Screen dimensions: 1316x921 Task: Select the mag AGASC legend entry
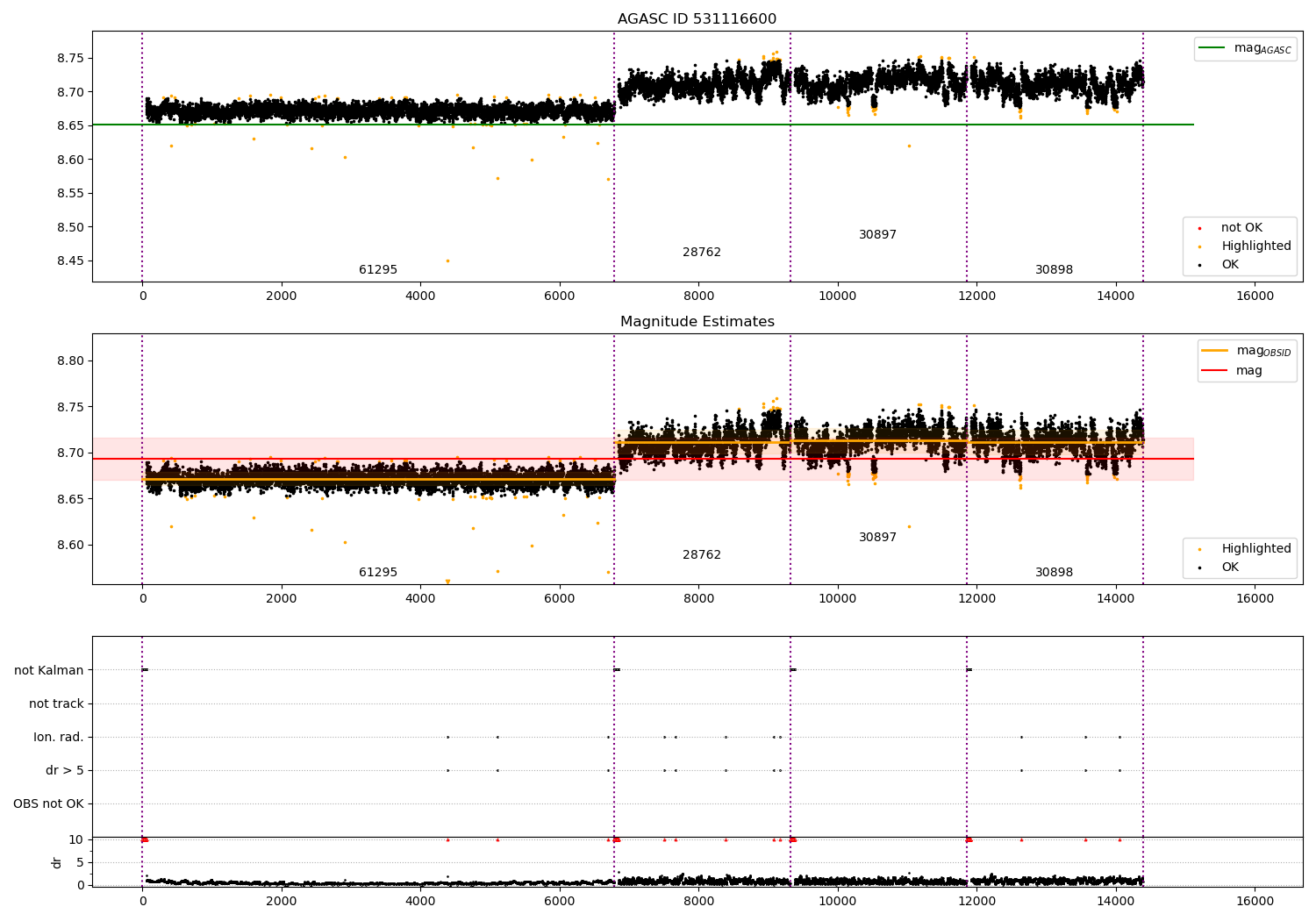coord(1245,48)
